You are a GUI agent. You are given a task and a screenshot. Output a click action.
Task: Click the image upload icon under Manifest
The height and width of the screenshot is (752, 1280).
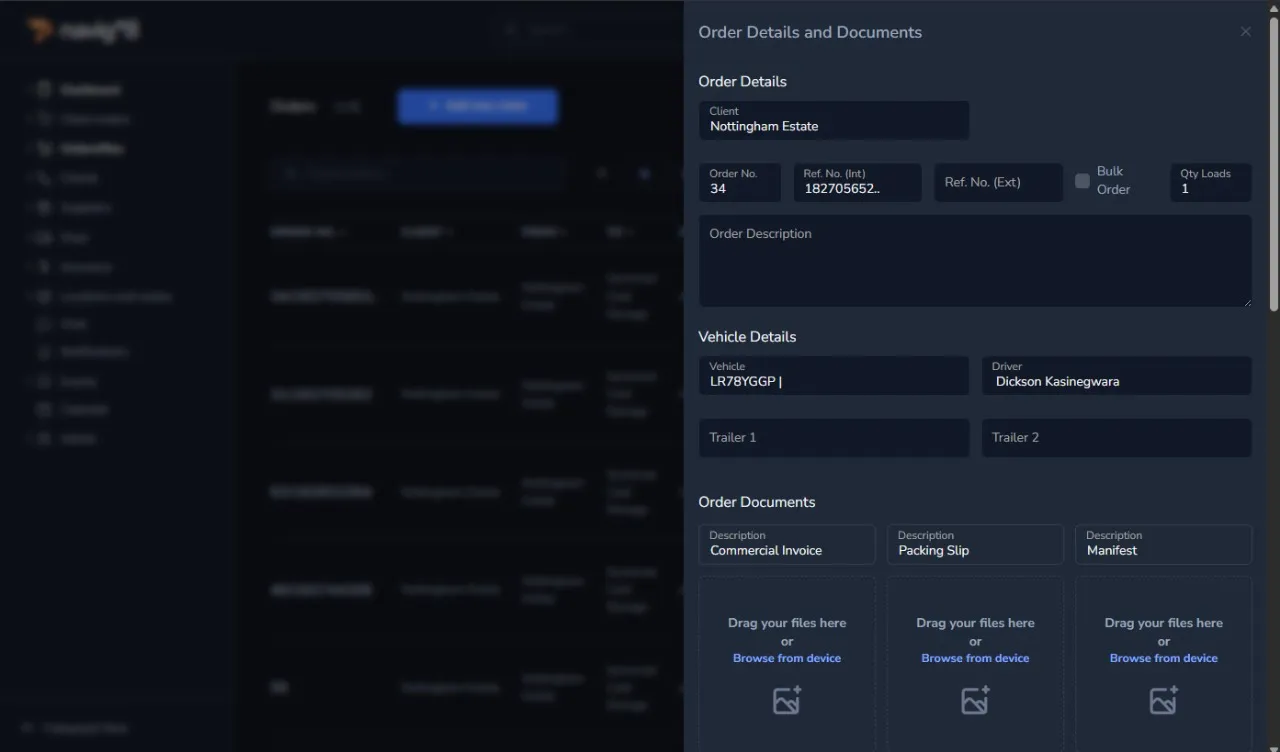click(1163, 700)
